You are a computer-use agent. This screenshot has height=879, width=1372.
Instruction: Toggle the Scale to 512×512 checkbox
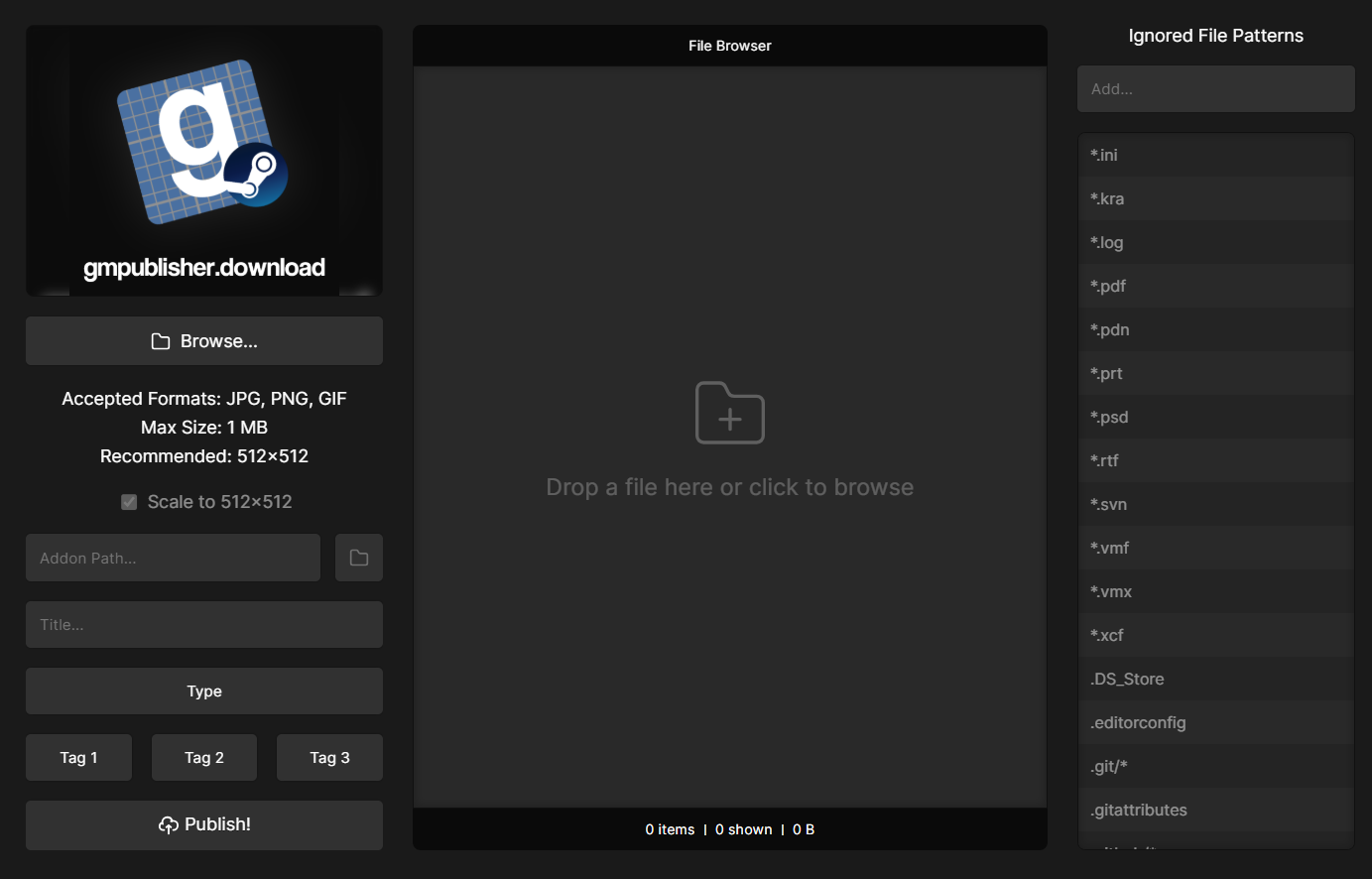129,502
